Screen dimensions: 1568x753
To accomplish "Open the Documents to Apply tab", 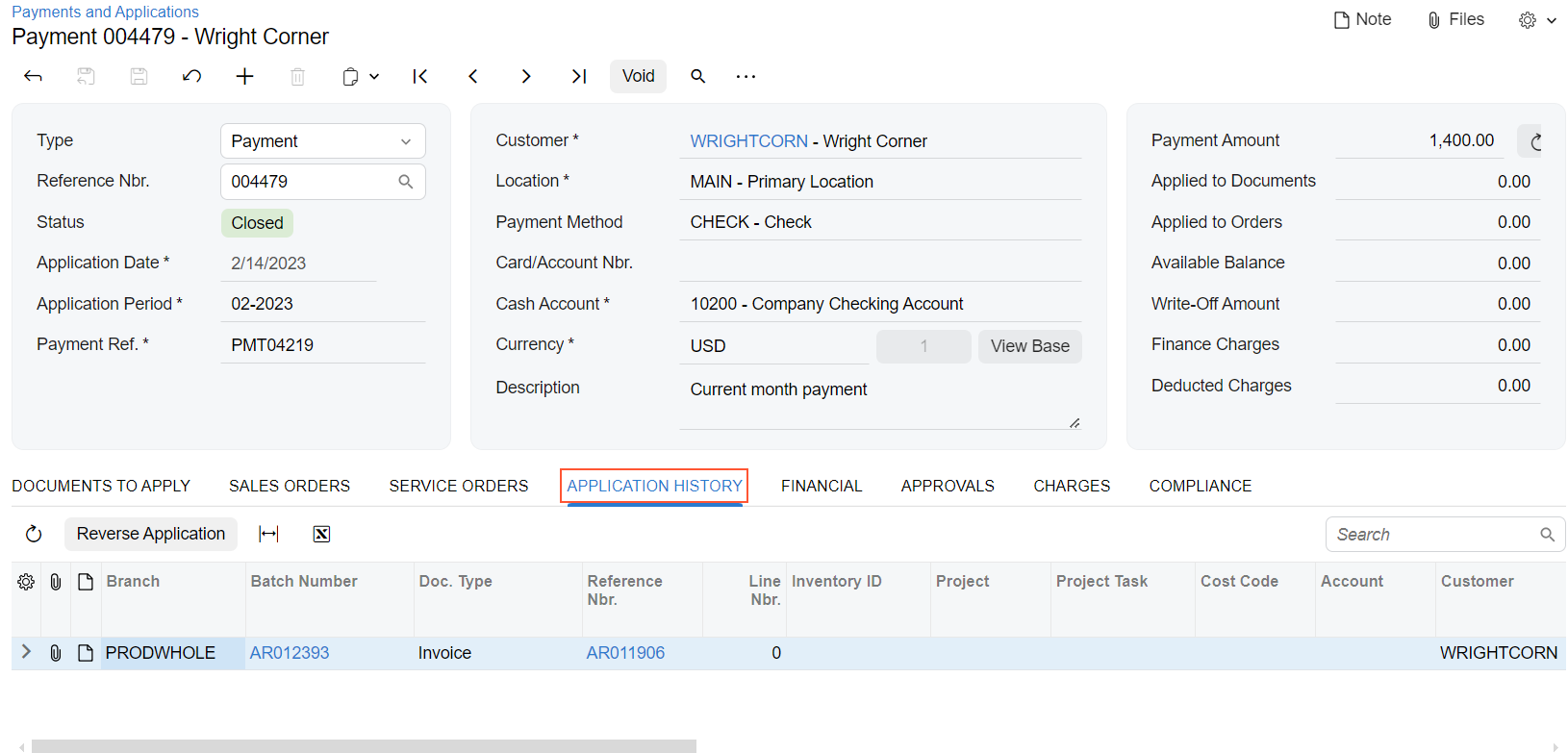I will pos(101,486).
